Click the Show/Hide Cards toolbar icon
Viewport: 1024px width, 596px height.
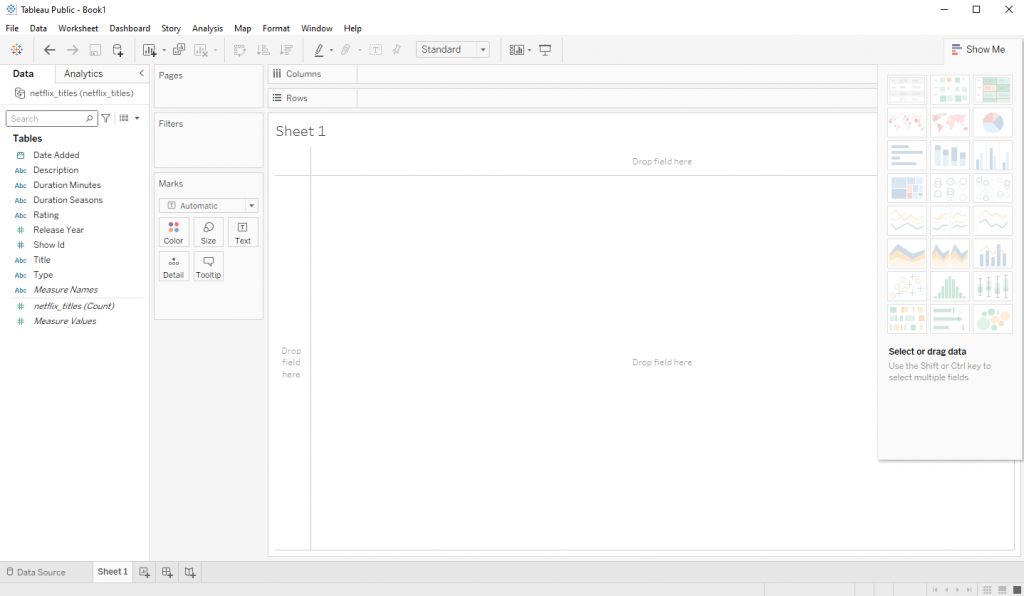coord(517,50)
